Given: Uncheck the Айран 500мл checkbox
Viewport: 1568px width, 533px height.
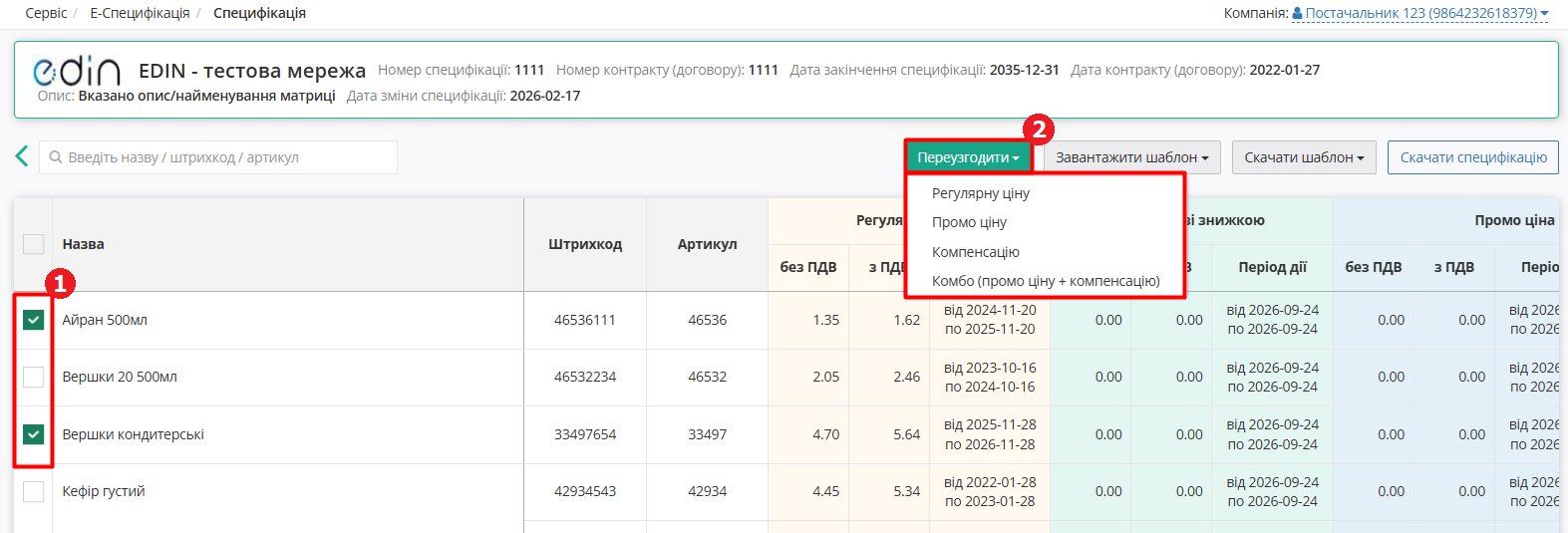Looking at the screenshot, I should point(33,320).
